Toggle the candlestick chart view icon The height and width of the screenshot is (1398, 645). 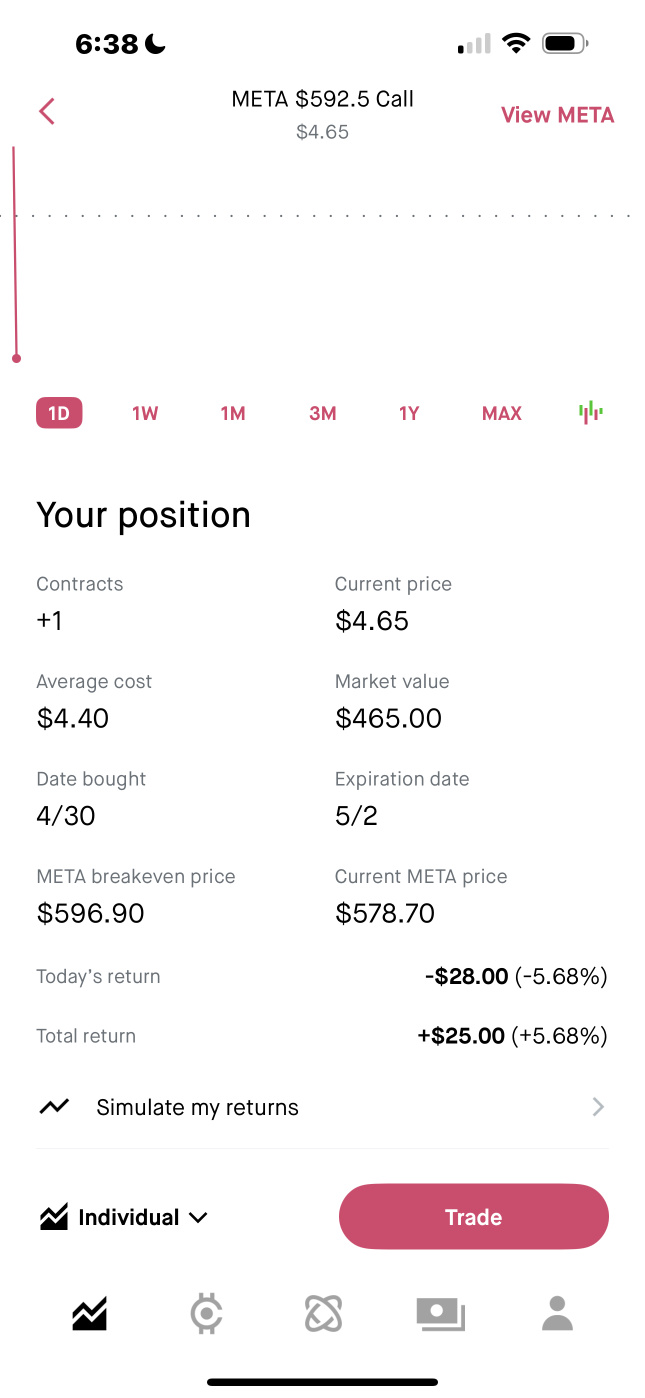coord(591,412)
